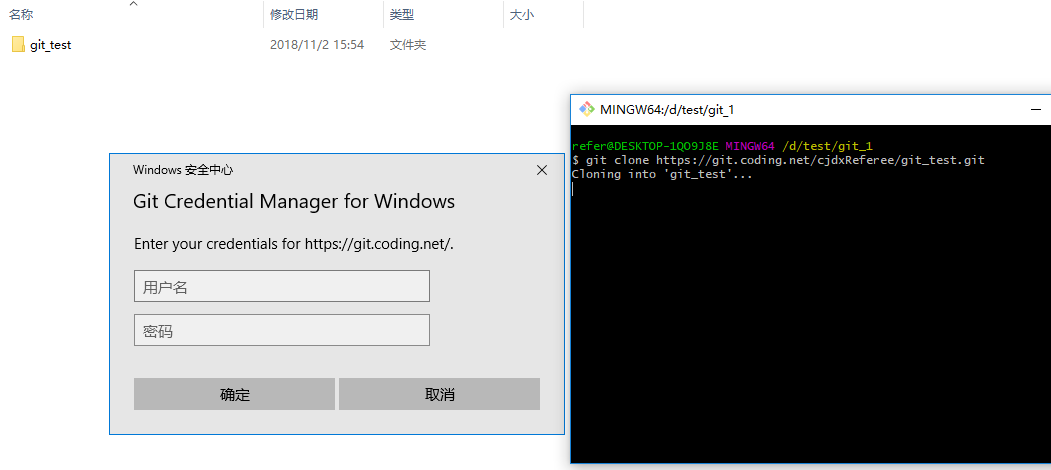1051x470 pixels.
Task: Sort files by the 名称 column
Action: pyautogui.click(x=21, y=14)
